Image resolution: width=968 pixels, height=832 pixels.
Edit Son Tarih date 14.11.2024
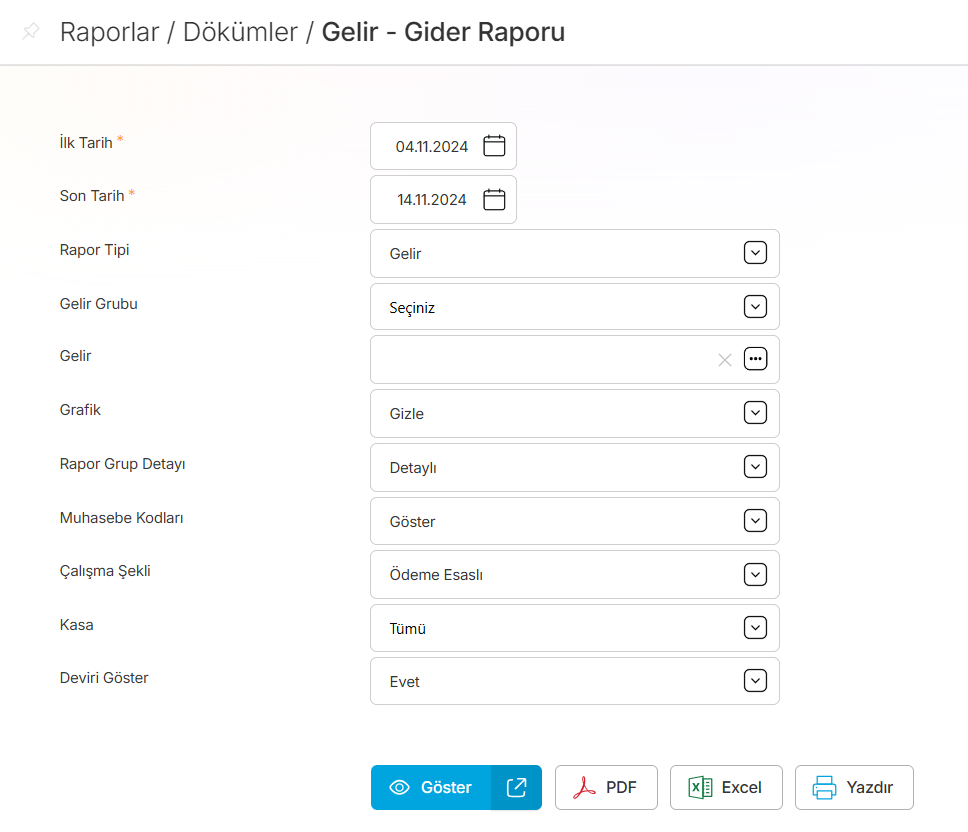432,200
